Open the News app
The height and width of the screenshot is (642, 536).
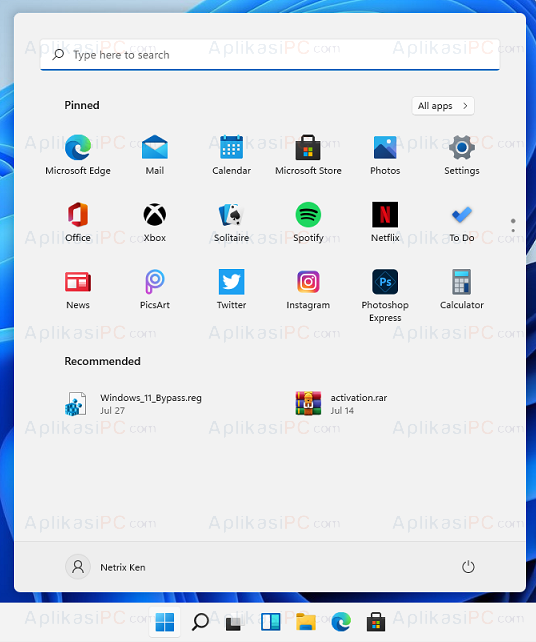[x=78, y=289]
